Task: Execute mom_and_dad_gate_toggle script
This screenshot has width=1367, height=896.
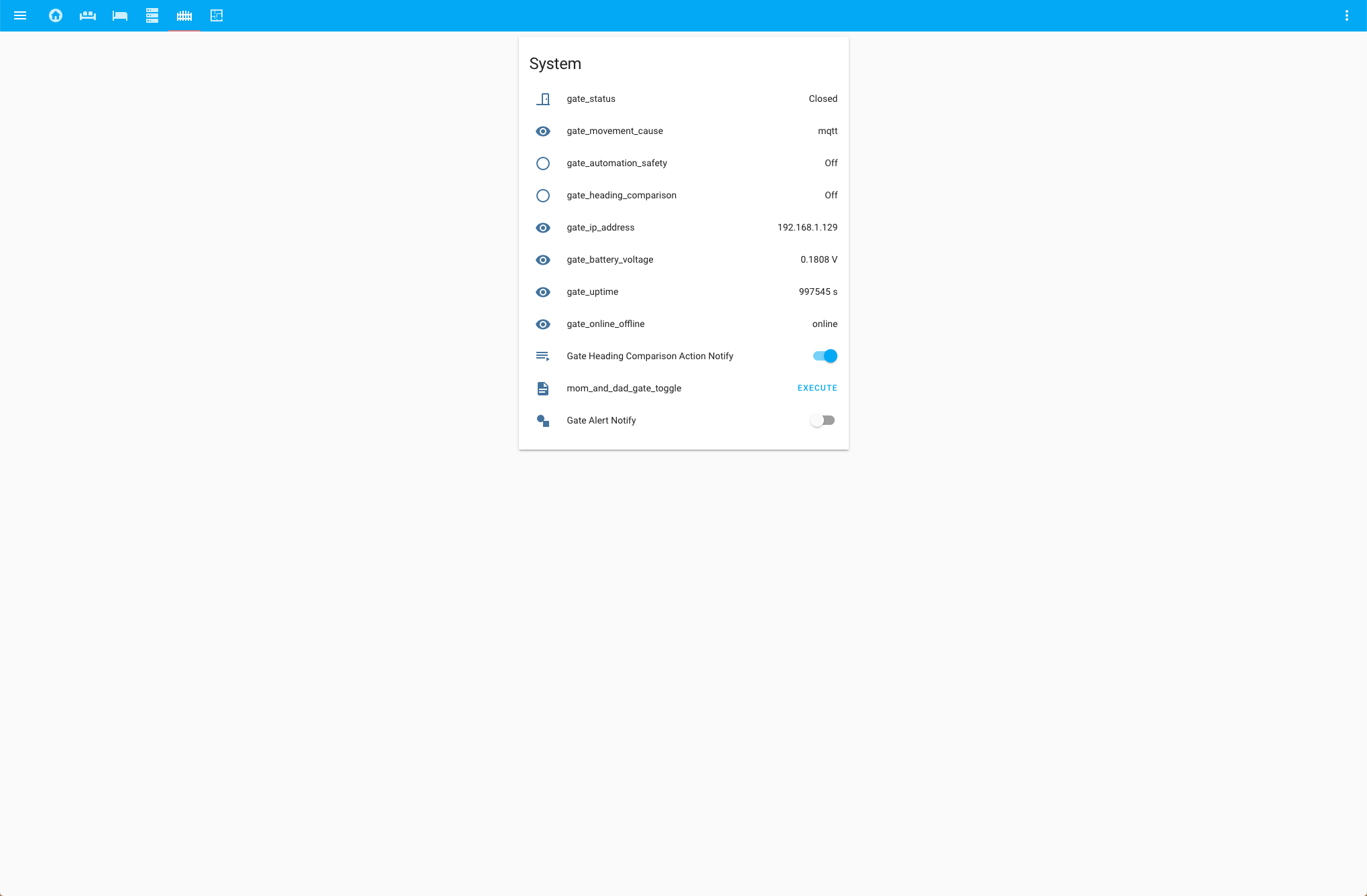Action: tap(817, 388)
